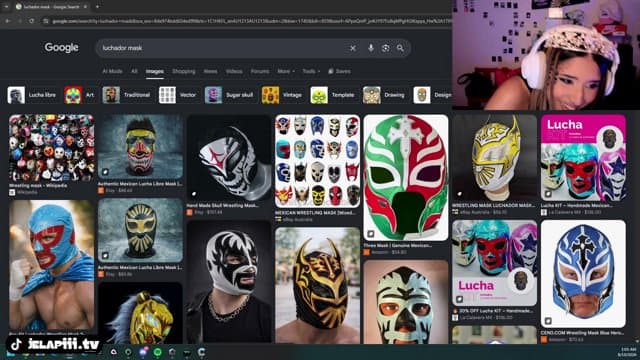
Task: Open Lucha thumbnail with pink text at bottom
Action: (x=494, y=263)
